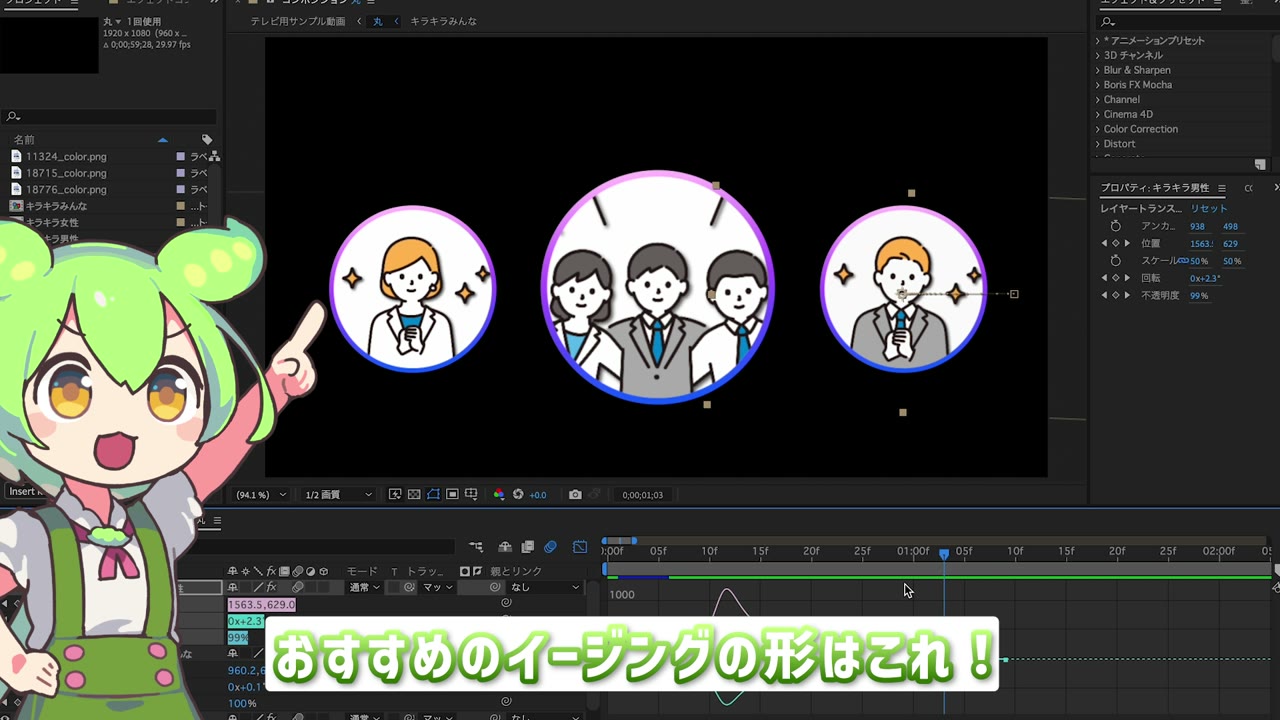1280x720 pixels.
Task: Go to next position keyframe arrow
Action: click(1127, 243)
